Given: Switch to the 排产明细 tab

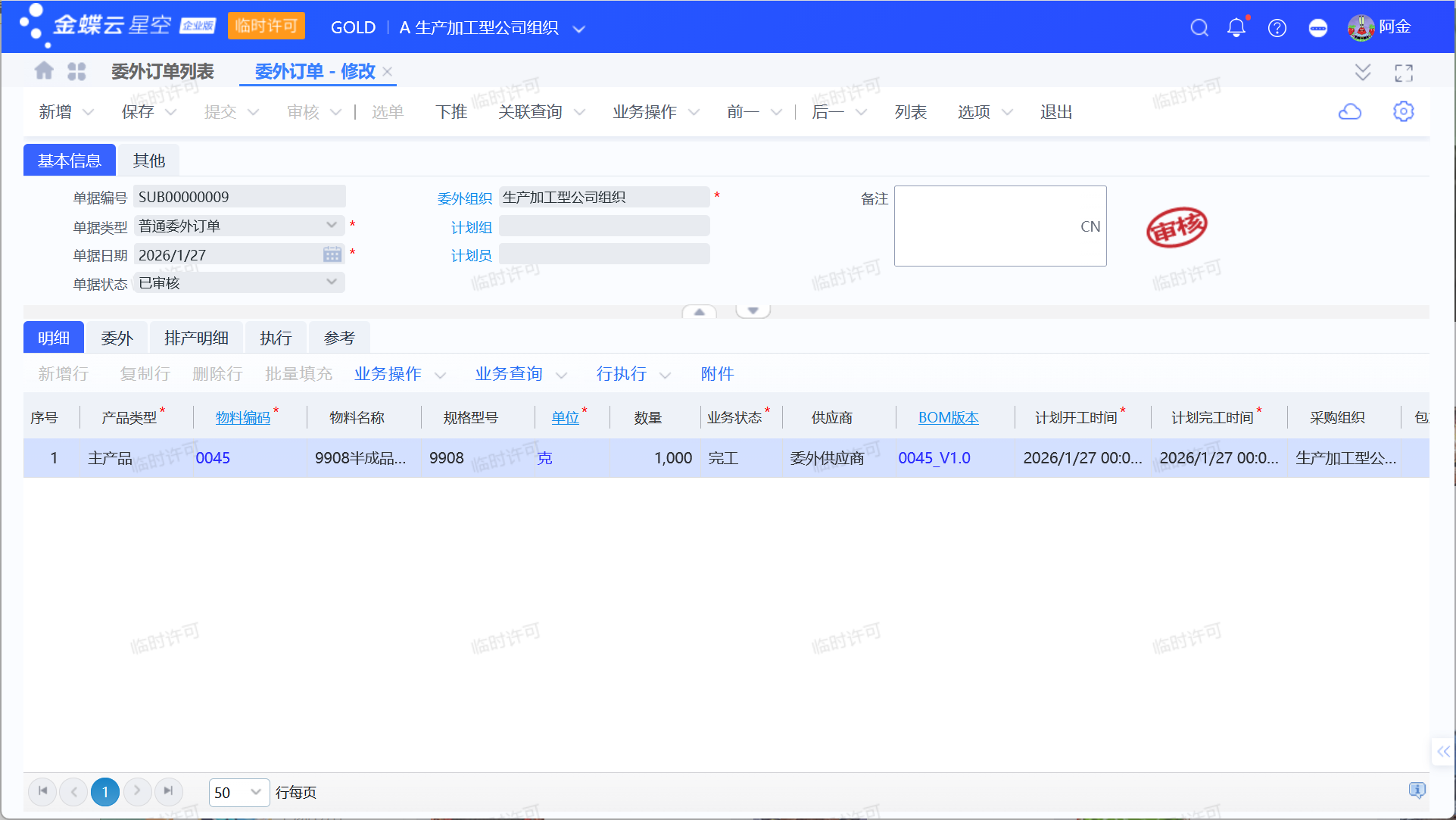Looking at the screenshot, I should click(x=196, y=338).
